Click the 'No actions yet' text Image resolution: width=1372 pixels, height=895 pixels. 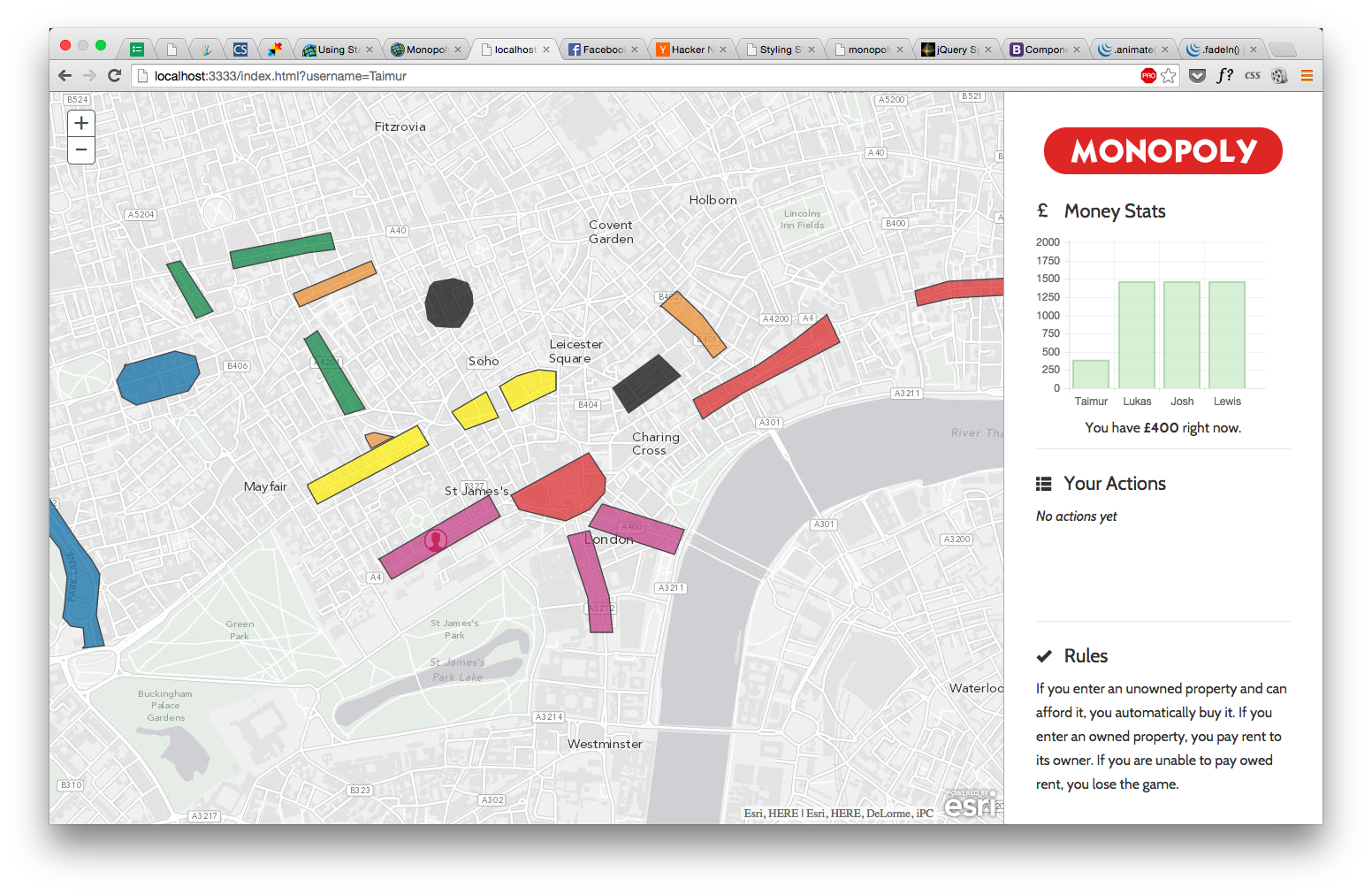point(1077,516)
